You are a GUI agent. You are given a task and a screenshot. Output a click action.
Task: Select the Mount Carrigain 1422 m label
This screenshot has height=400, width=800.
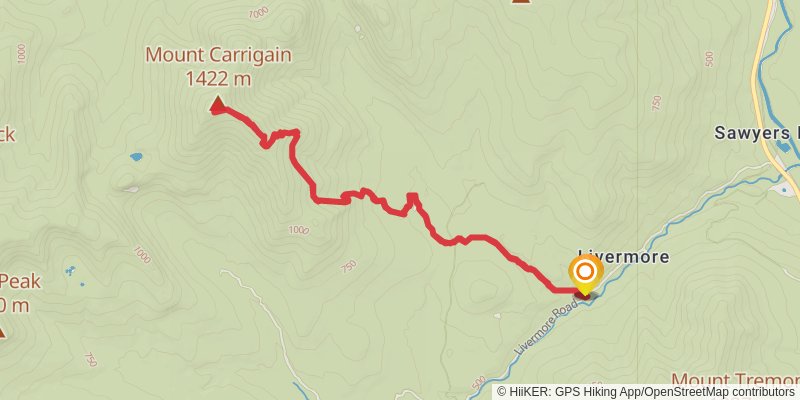point(218,66)
